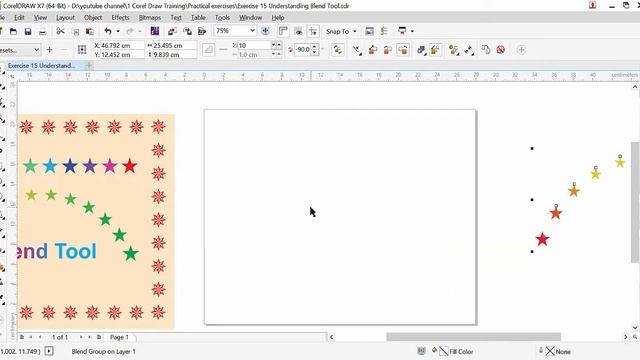Click the Object origin grid icon
The width and height of the screenshot is (640, 360).
point(82,50)
